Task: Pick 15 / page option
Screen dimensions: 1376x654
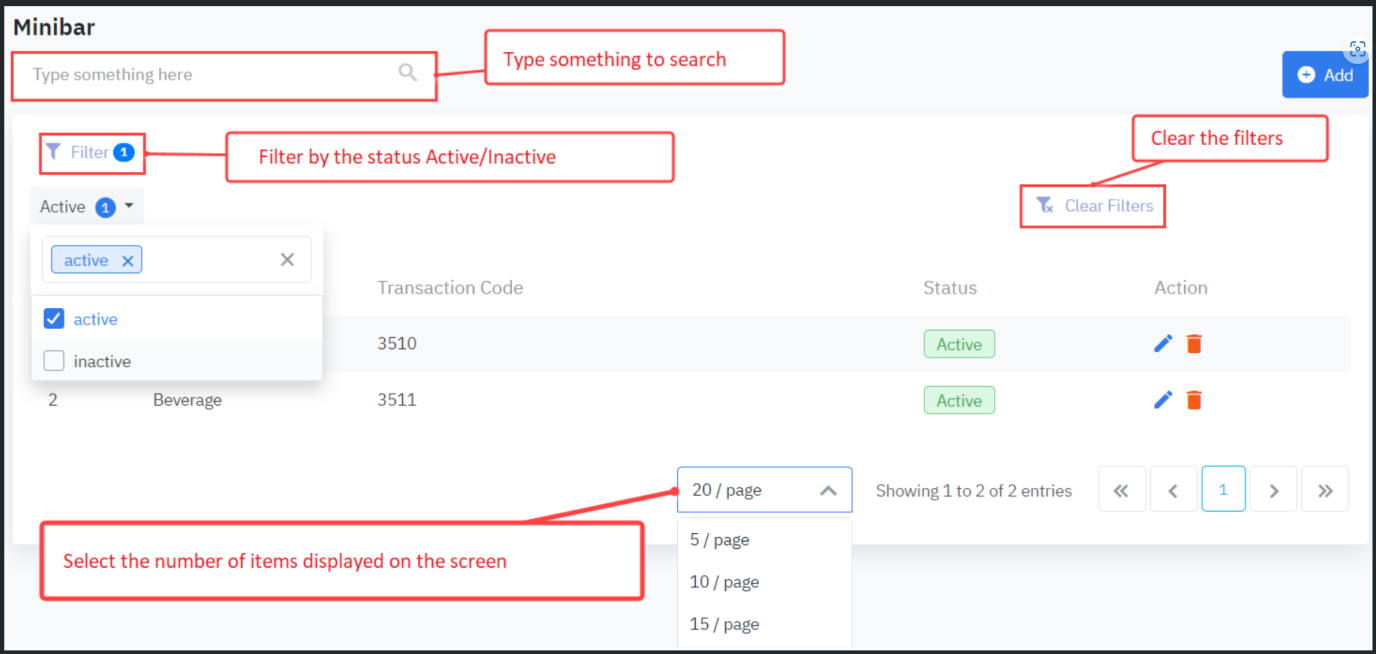Action: click(x=724, y=624)
